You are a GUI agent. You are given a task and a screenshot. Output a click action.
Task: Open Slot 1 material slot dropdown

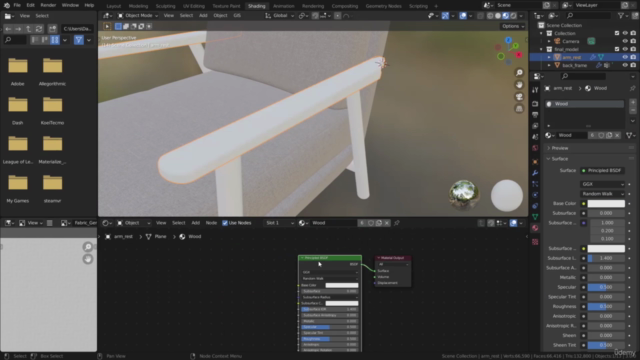(279, 223)
